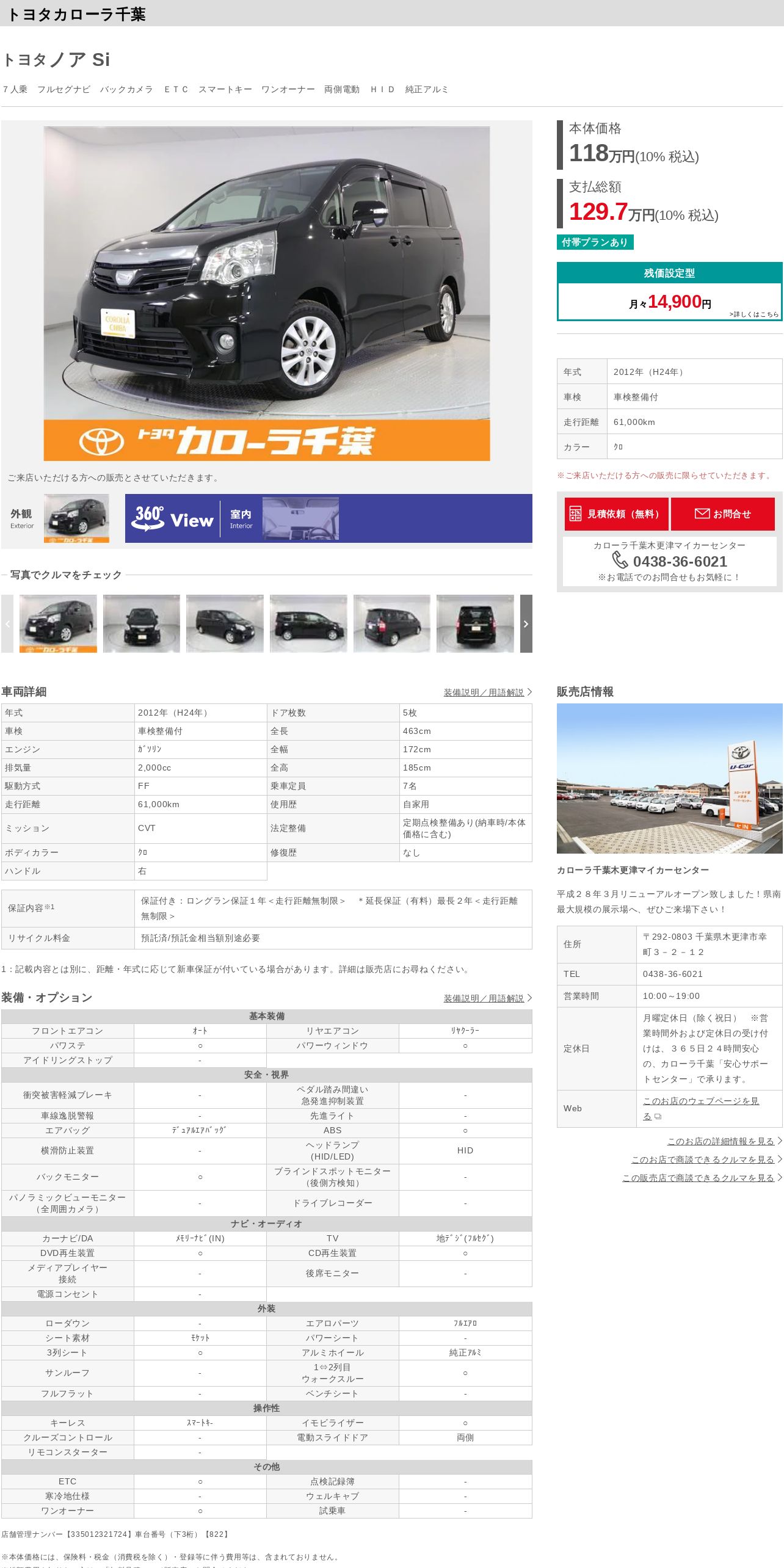Click the main black Noah car photo
784x1568 pixels.
pos(267,293)
